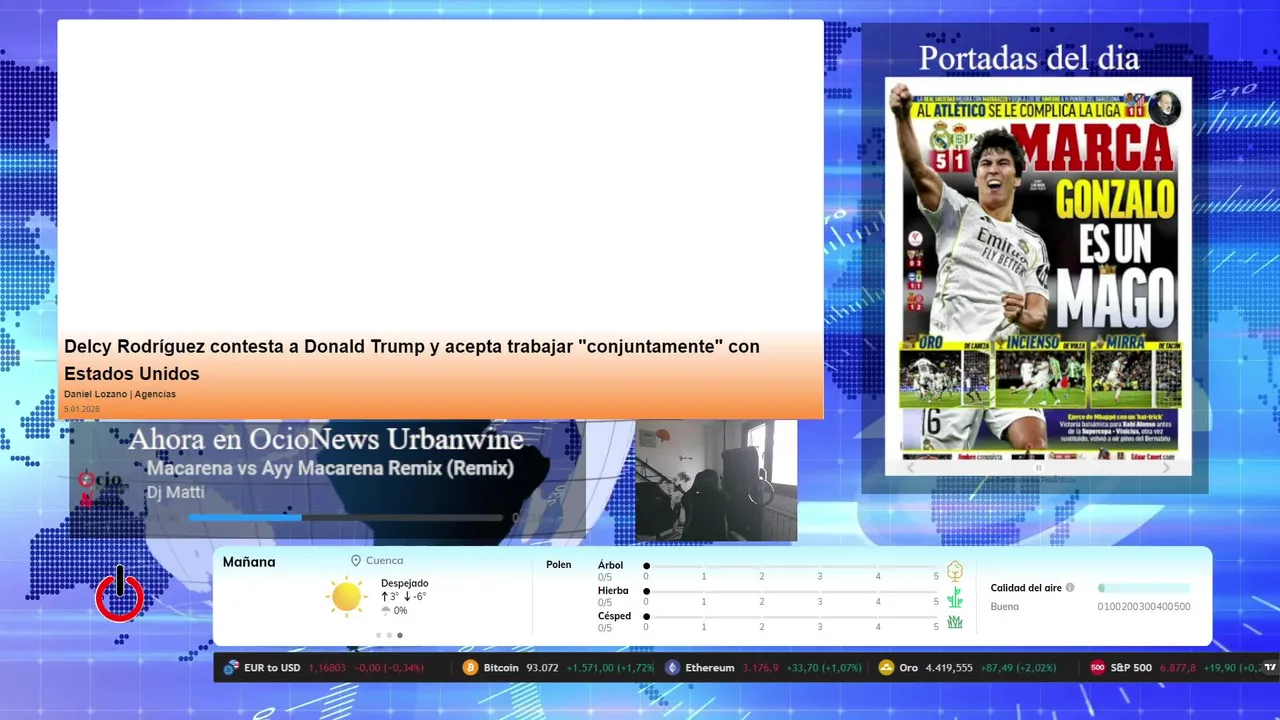This screenshot has height=720, width=1280.
Task: Click the 'Mañana' weather heading
Action: click(249, 562)
